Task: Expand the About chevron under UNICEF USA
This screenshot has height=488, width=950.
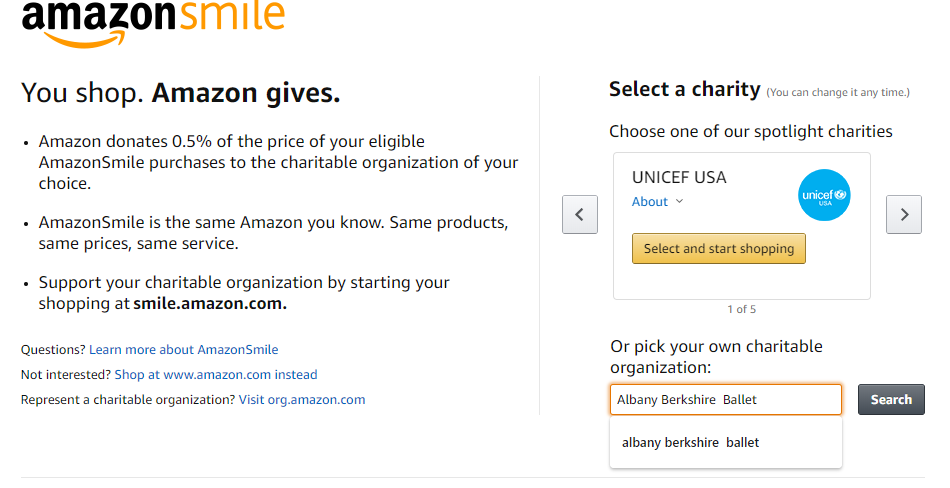Action: pyautogui.click(x=680, y=202)
